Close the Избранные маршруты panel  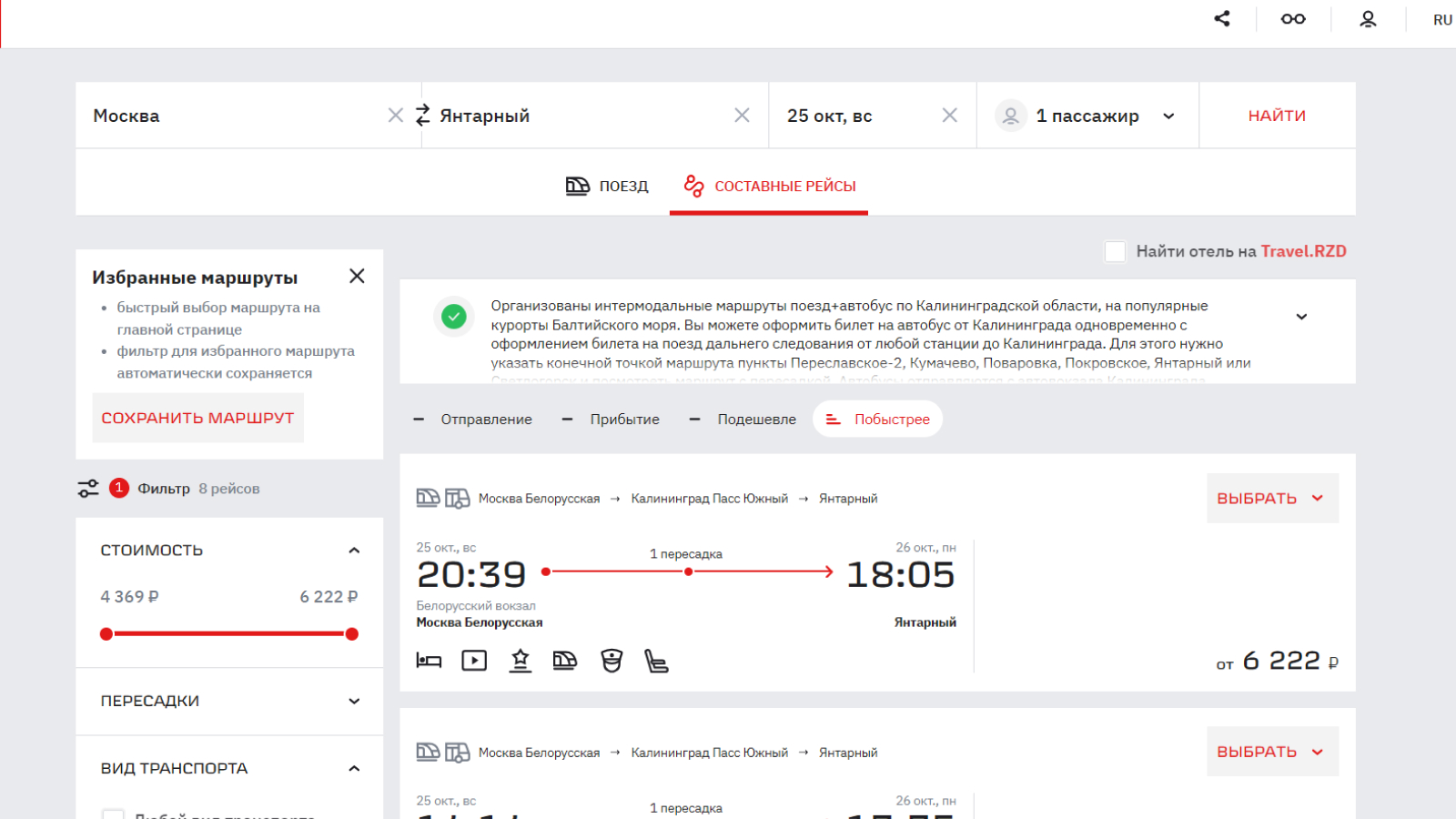[x=357, y=276]
